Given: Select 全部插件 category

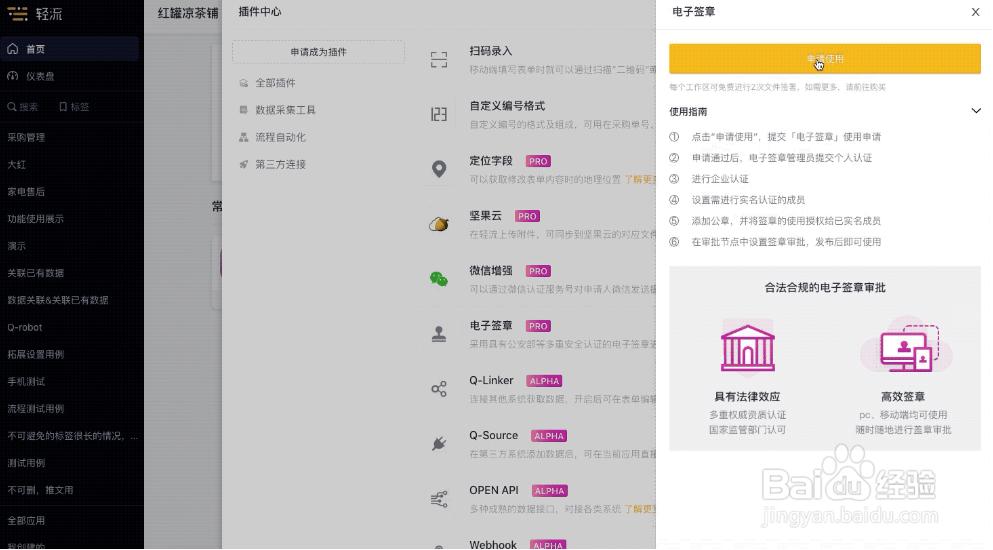Looking at the screenshot, I should point(275,83).
